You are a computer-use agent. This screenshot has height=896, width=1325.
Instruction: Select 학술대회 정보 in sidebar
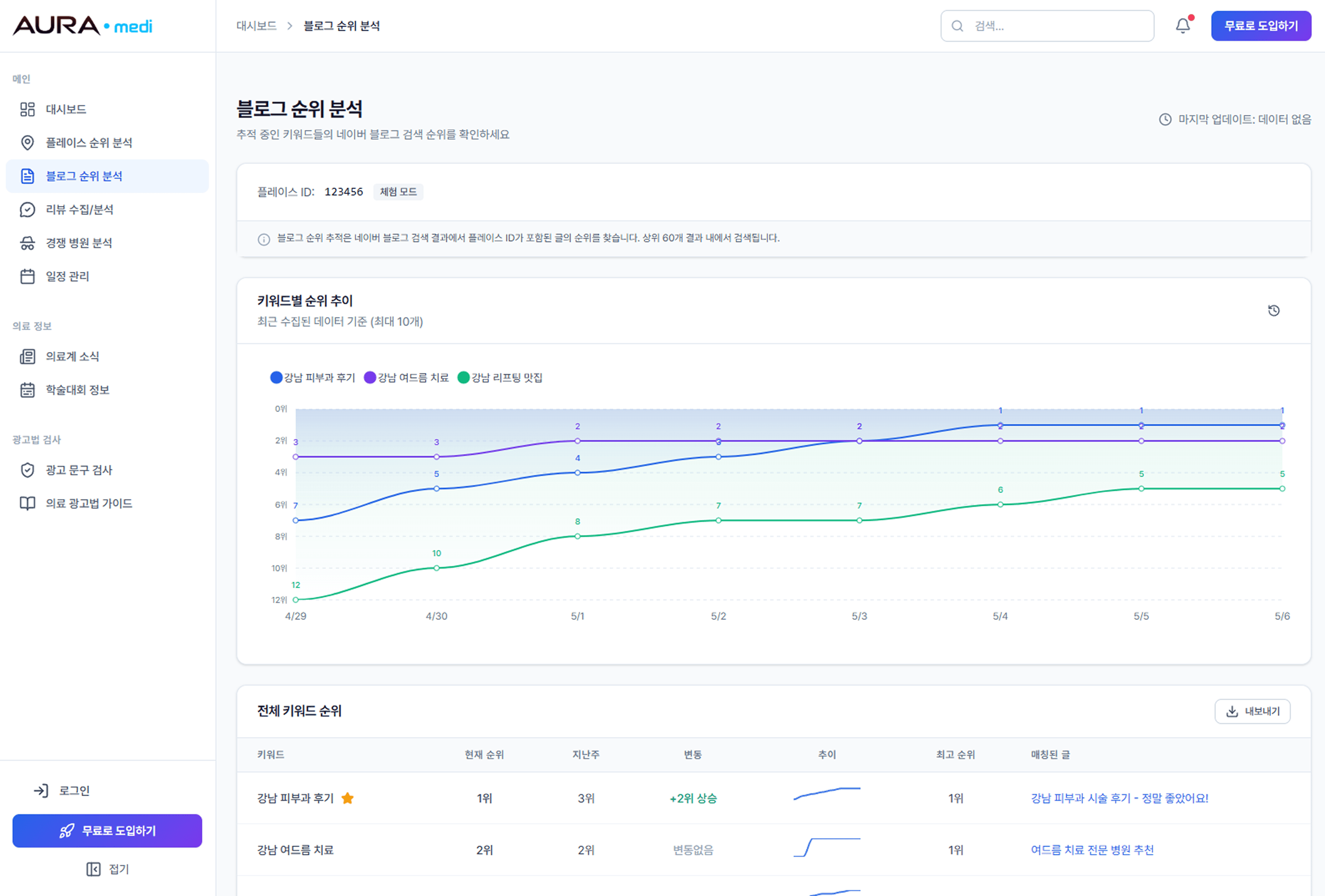click(107, 390)
